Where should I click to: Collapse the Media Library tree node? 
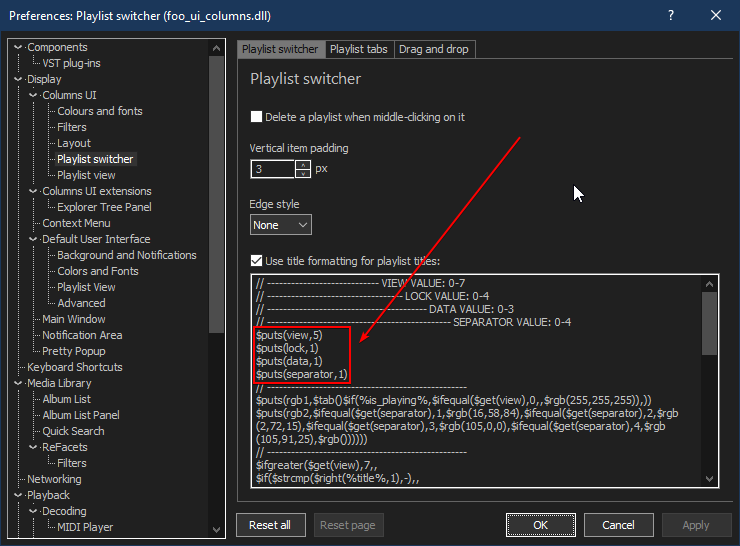[x=19, y=383]
